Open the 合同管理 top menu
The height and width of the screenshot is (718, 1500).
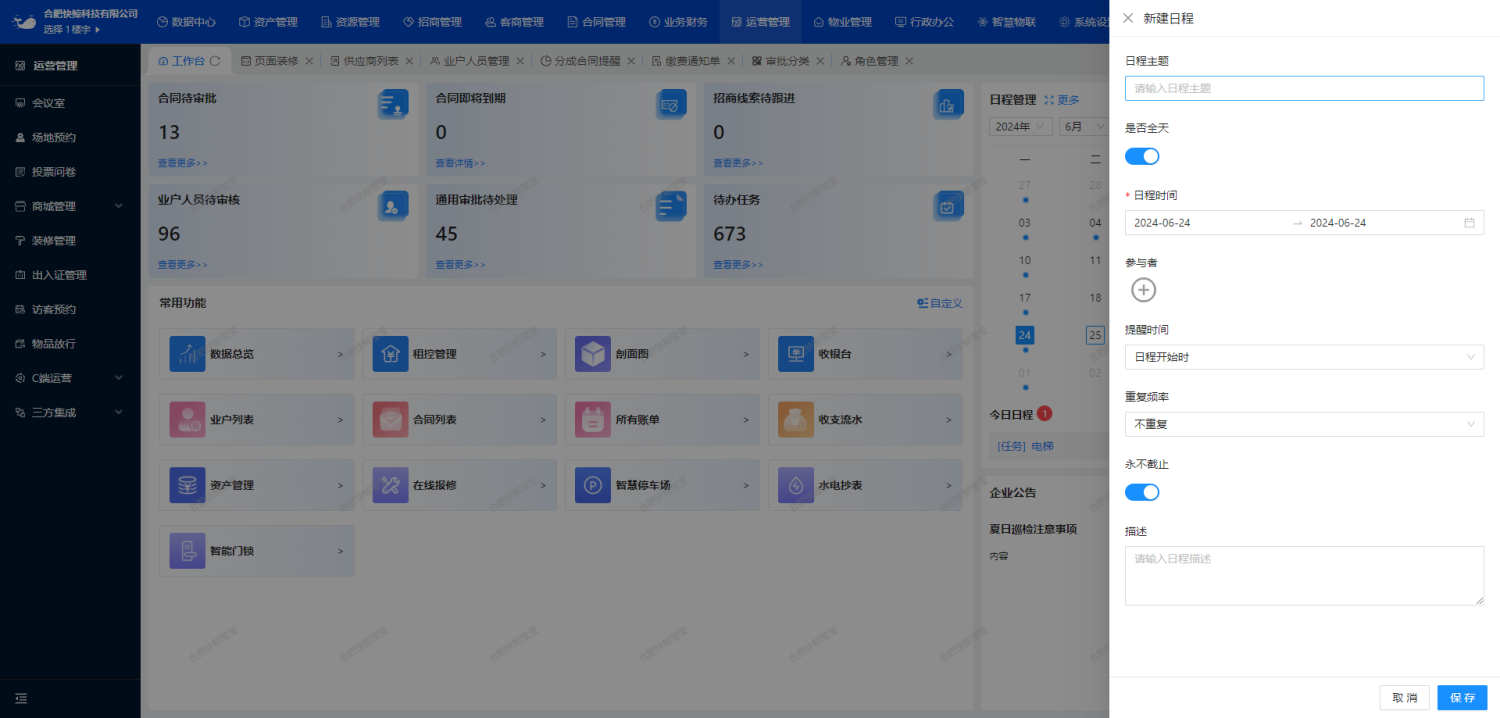[595, 22]
